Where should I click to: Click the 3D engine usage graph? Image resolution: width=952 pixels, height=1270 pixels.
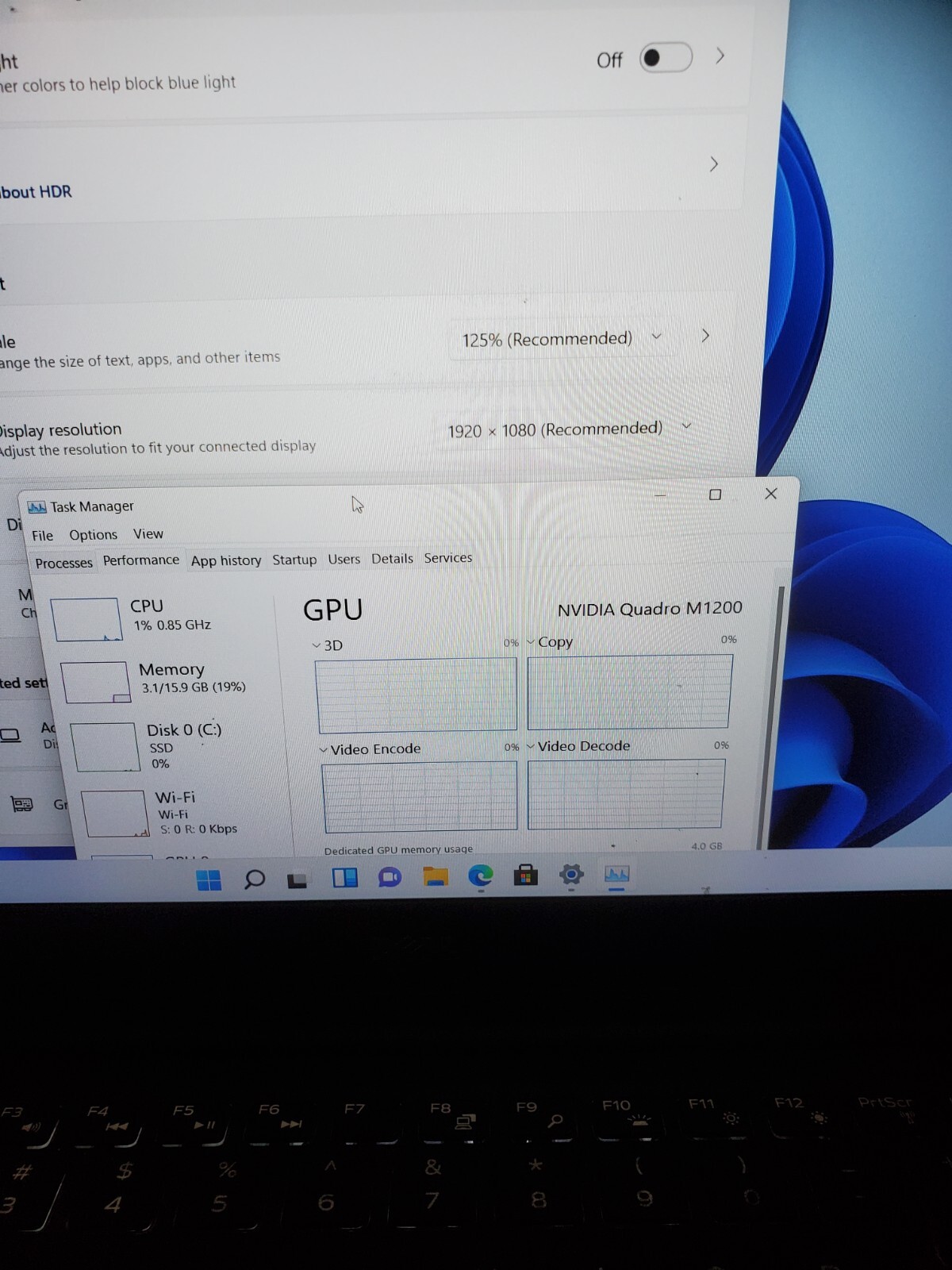click(x=416, y=695)
